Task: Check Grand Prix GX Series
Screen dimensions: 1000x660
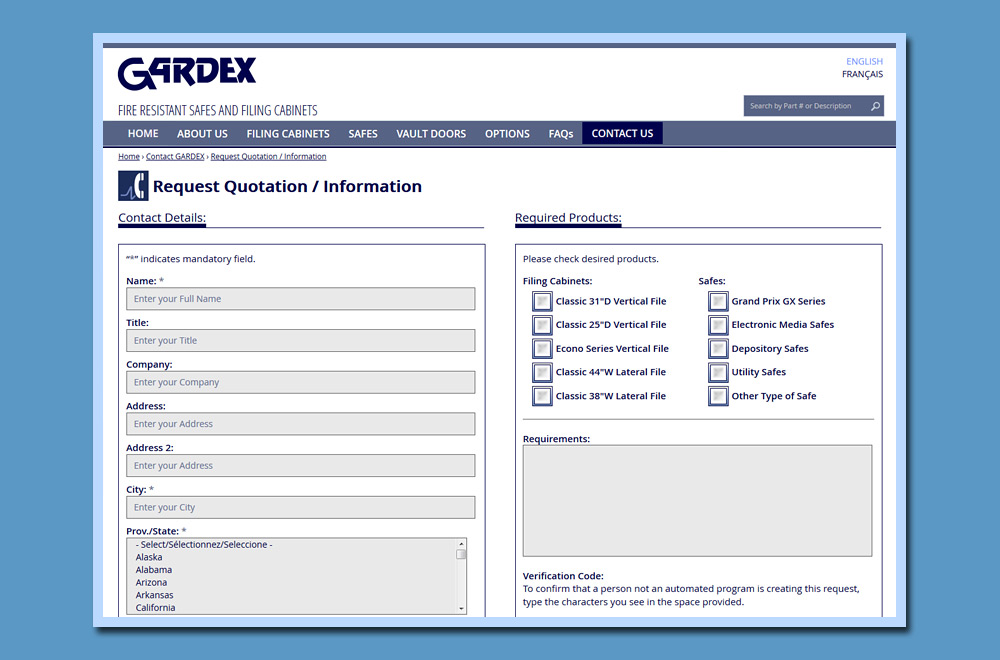Action: click(718, 301)
